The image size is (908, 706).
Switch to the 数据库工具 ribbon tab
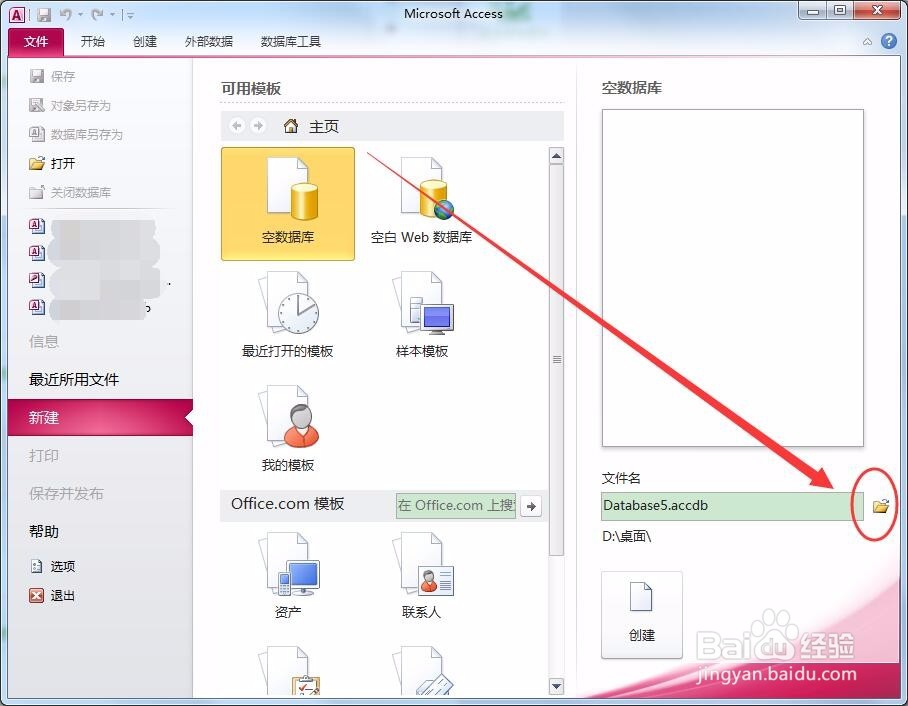pyautogui.click(x=291, y=42)
